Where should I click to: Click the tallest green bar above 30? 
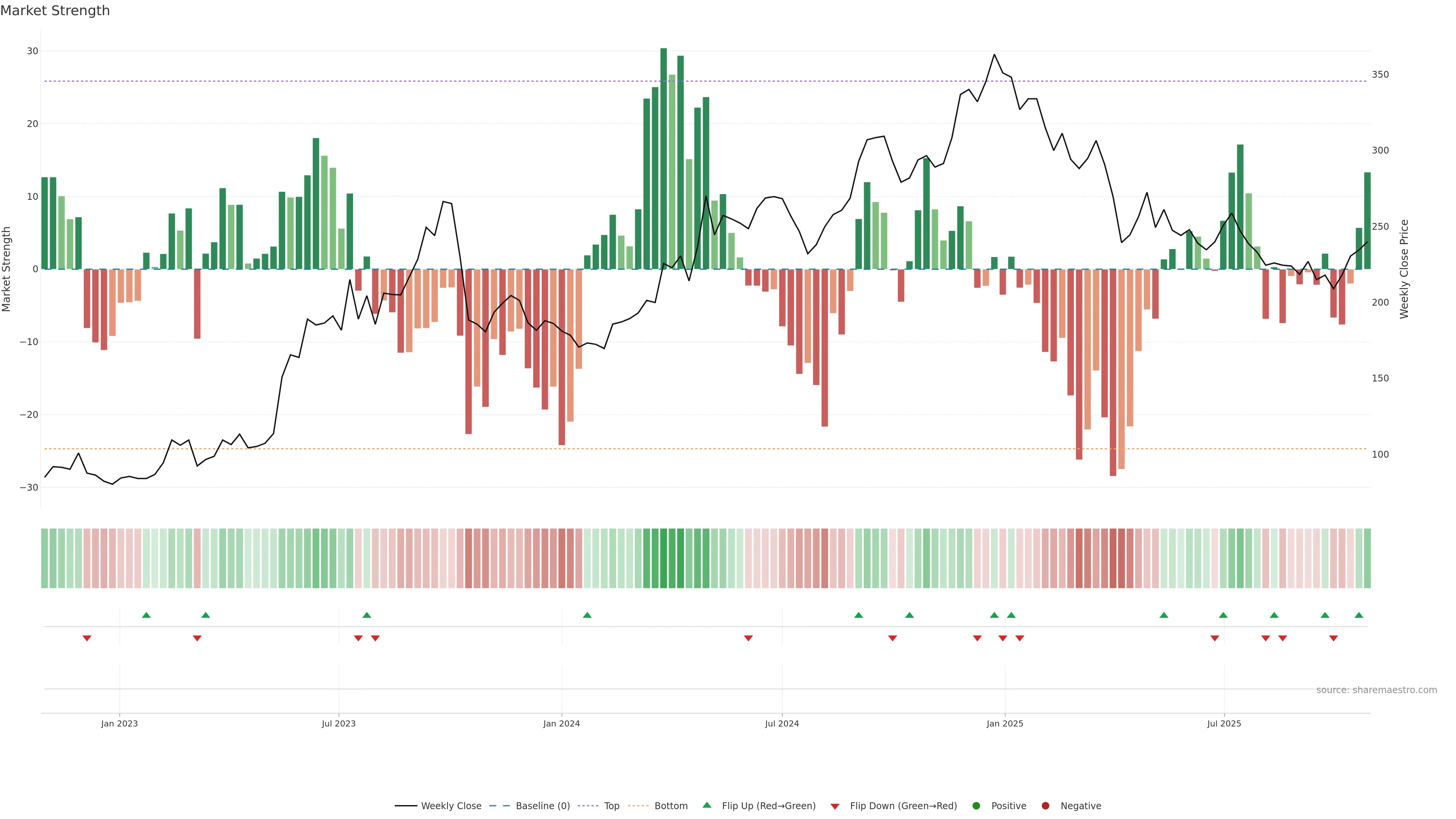pyautogui.click(x=664, y=158)
